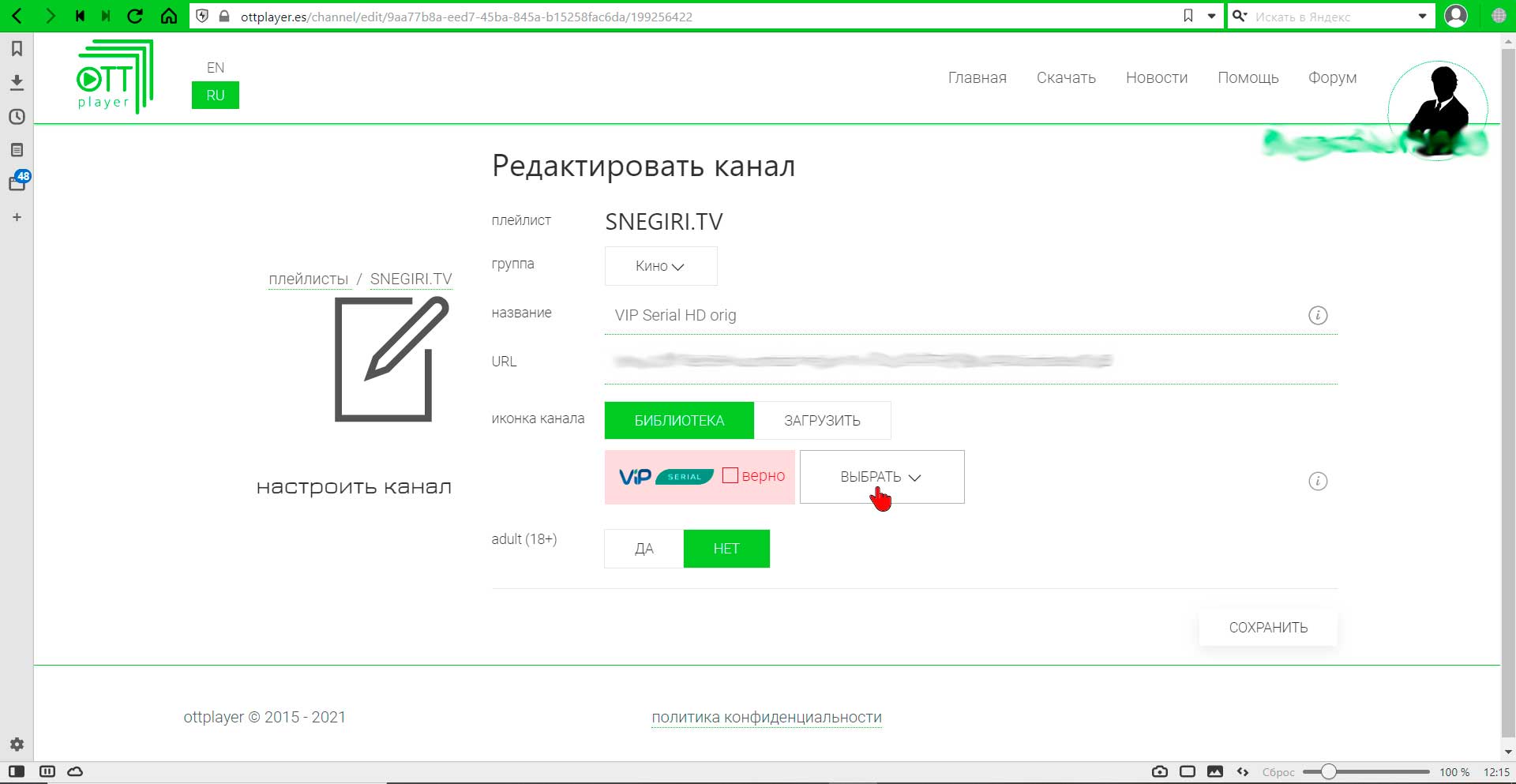
Task: Open the Помощь menu item
Action: 1248,77
